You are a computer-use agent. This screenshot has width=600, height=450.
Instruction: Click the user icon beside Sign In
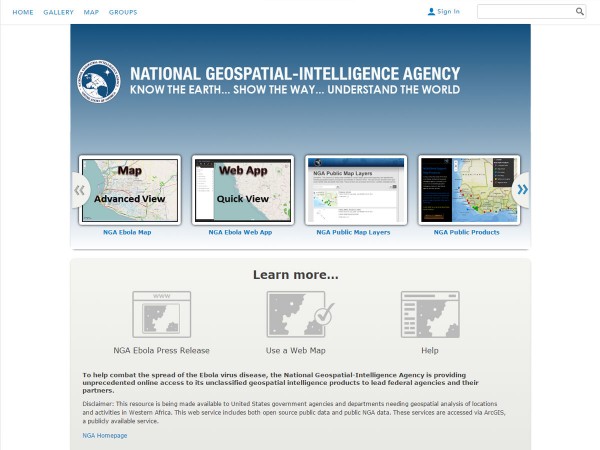(431, 12)
